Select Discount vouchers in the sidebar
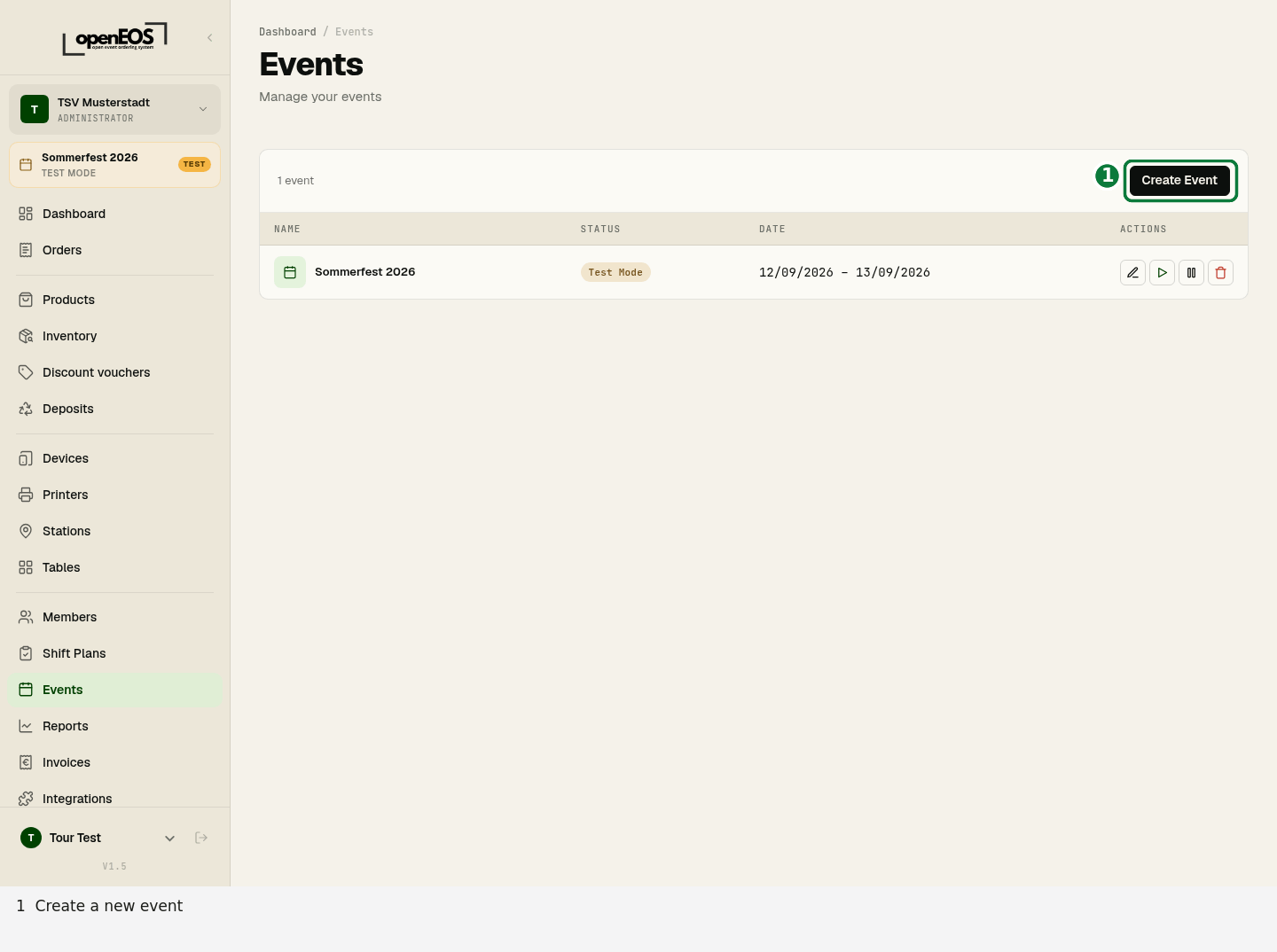Screen dimensions: 1277x952 click(114, 372)
